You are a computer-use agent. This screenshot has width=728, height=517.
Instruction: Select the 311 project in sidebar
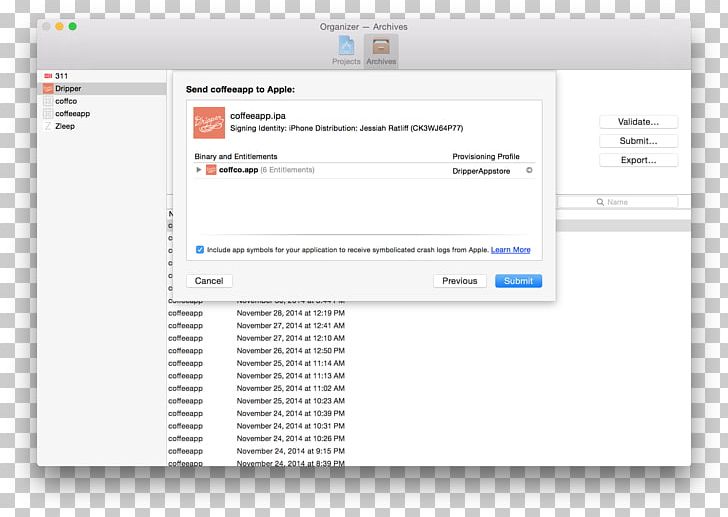[x=104, y=76]
